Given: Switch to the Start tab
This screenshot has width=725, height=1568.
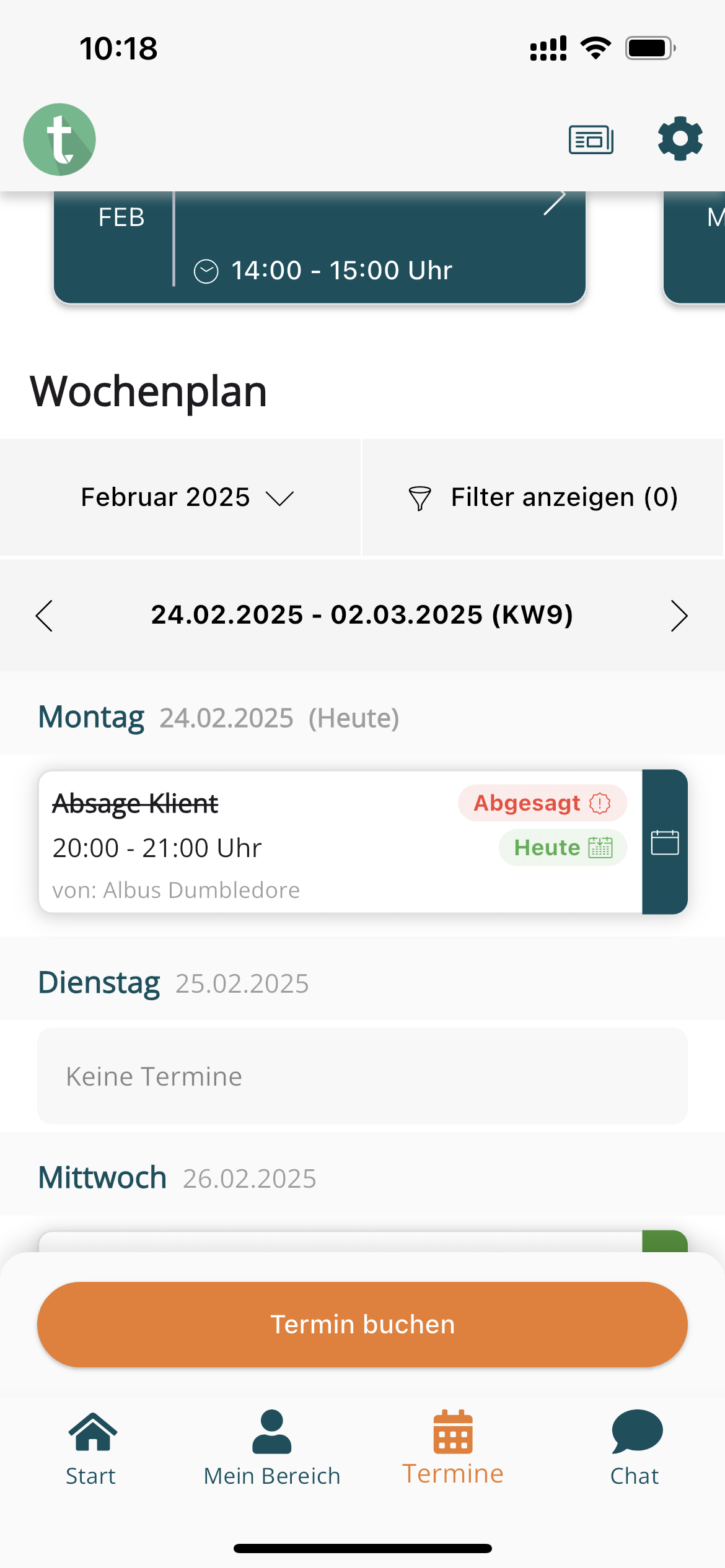Looking at the screenshot, I should (x=92, y=1448).
